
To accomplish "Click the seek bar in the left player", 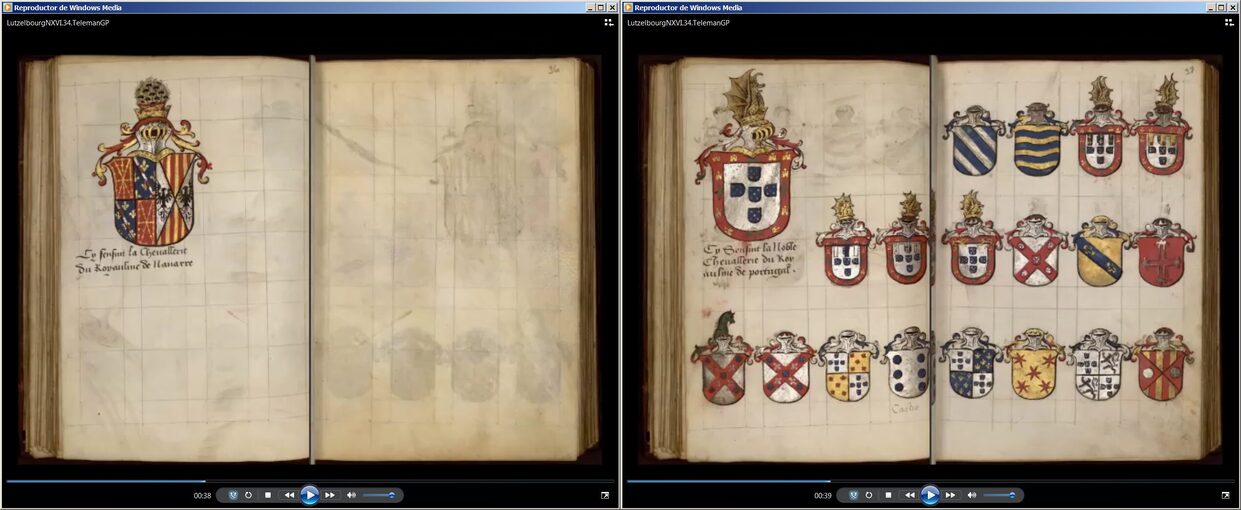I will point(310,481).
